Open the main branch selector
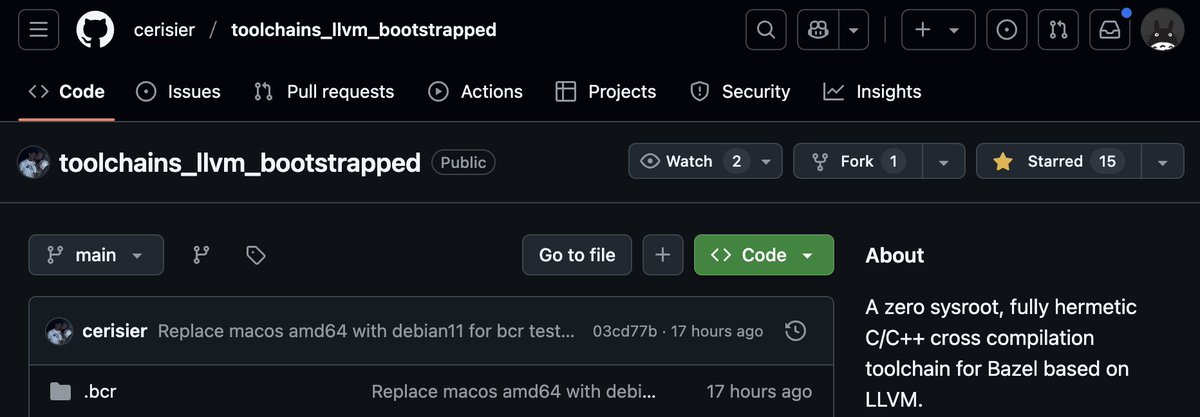 point(95,255)
